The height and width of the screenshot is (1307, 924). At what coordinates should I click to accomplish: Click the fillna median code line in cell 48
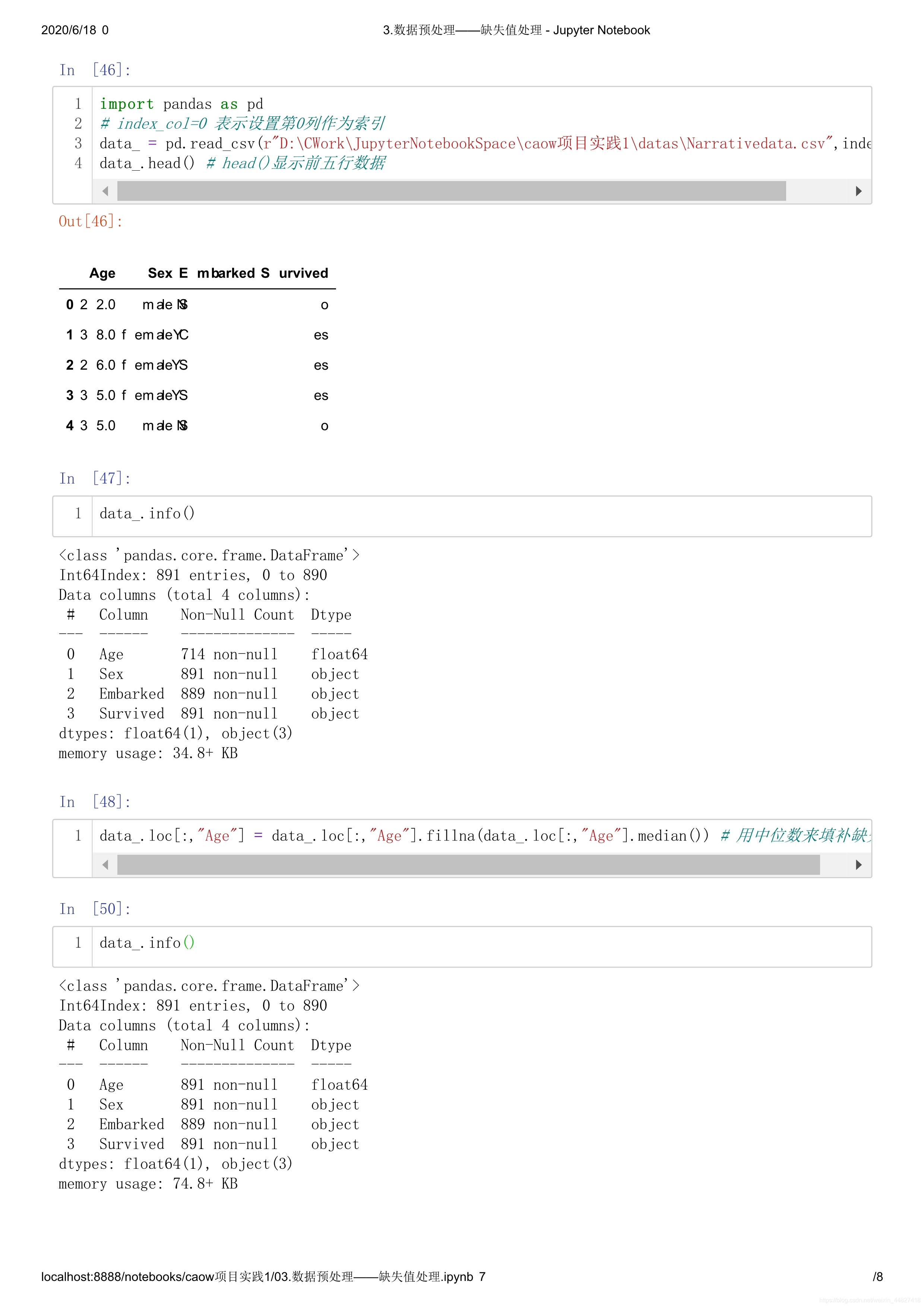[485, 836]
